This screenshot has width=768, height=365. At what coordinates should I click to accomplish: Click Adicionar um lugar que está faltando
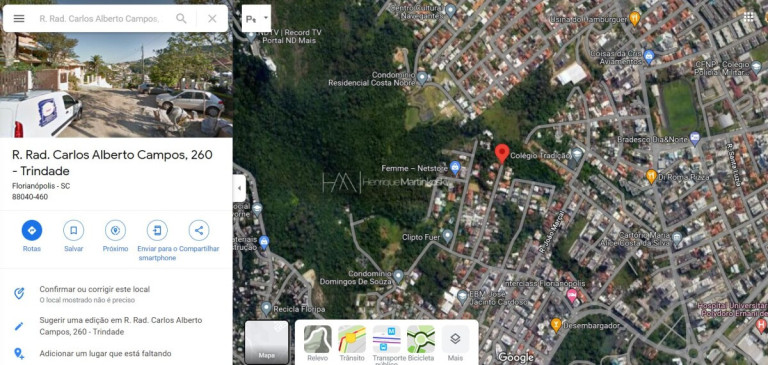(116, 353)
